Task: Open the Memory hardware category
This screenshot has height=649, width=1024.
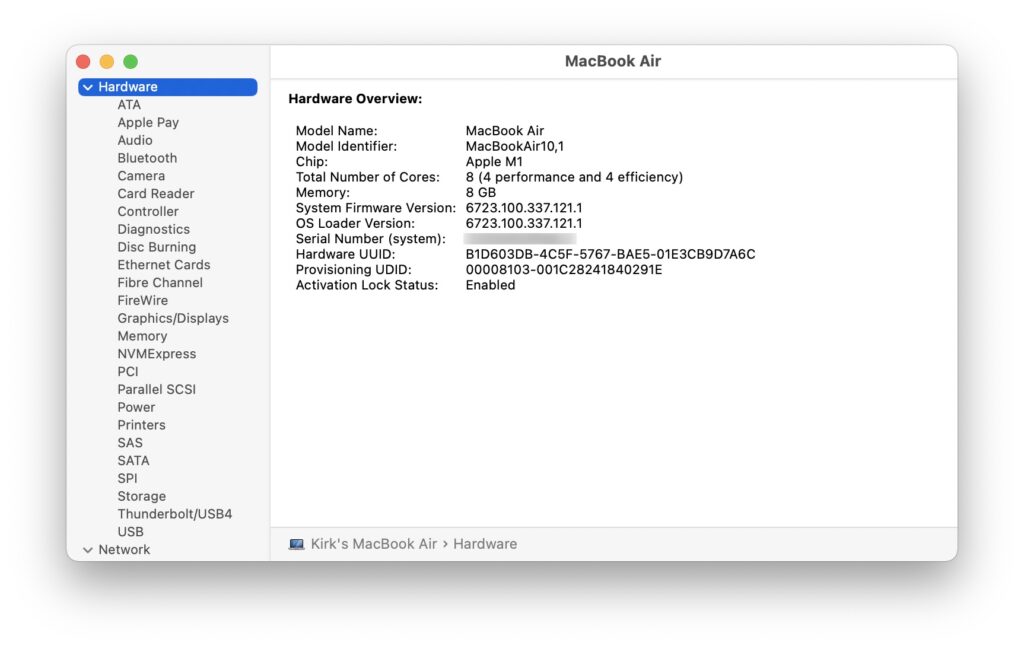Action: click(143, 336)
